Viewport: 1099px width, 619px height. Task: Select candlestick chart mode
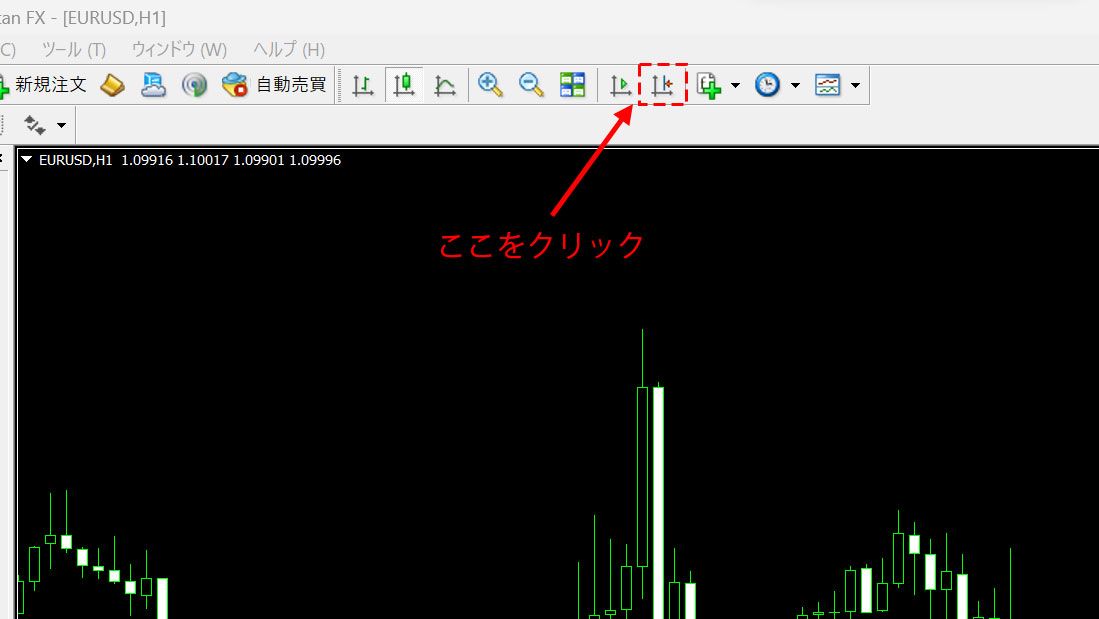click(404, 85)
